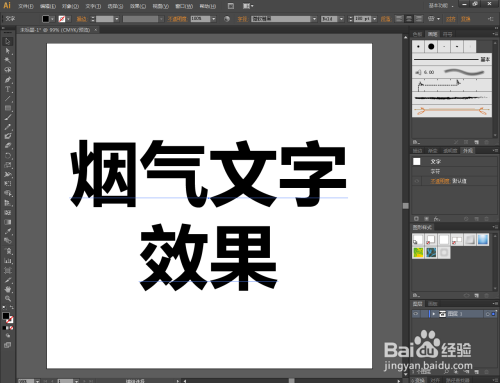Select the Free Transform tool
Viewport: 500px width, 383px height.
8,184
